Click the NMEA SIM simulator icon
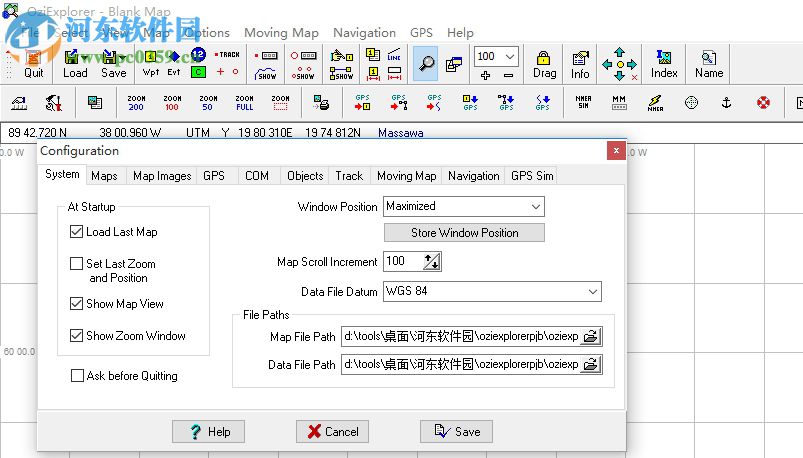The height and width of the screenshot is (458, 803). click(x=583, y=102)
